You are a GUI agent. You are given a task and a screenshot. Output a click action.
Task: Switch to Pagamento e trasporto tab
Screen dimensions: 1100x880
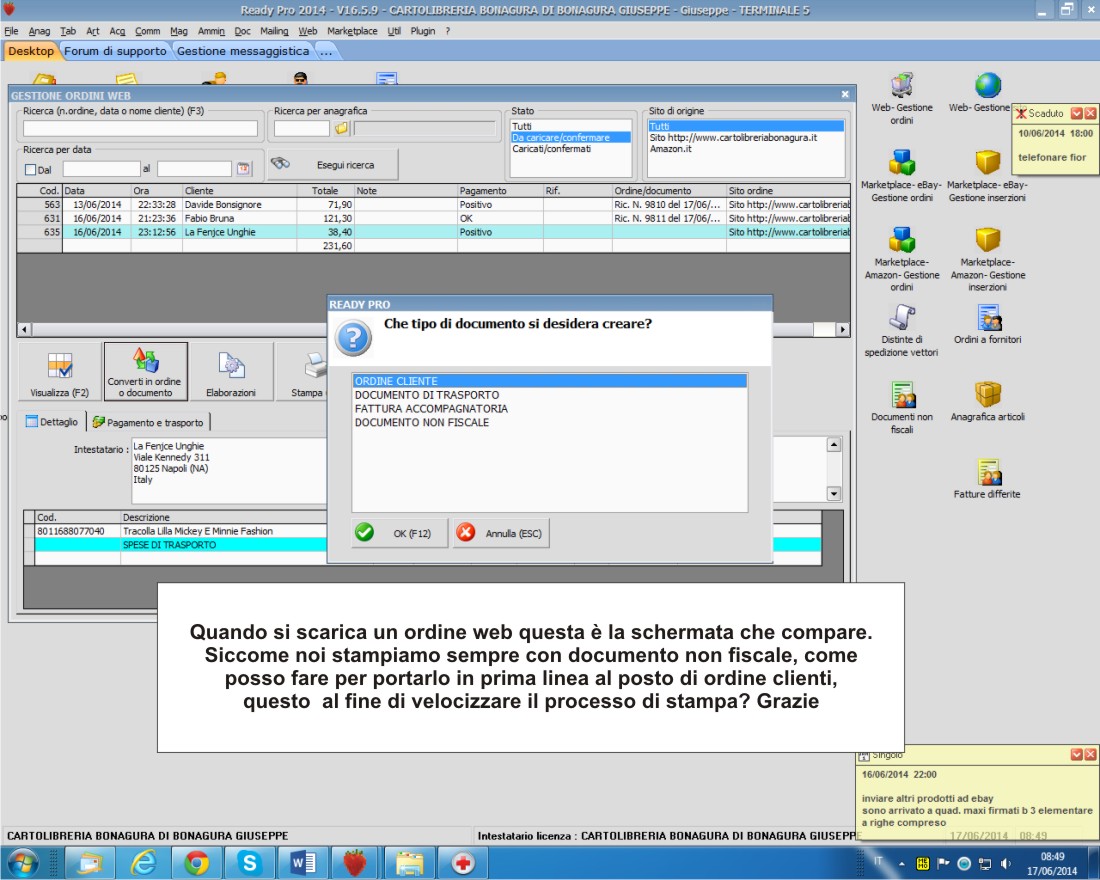point(149,422)
